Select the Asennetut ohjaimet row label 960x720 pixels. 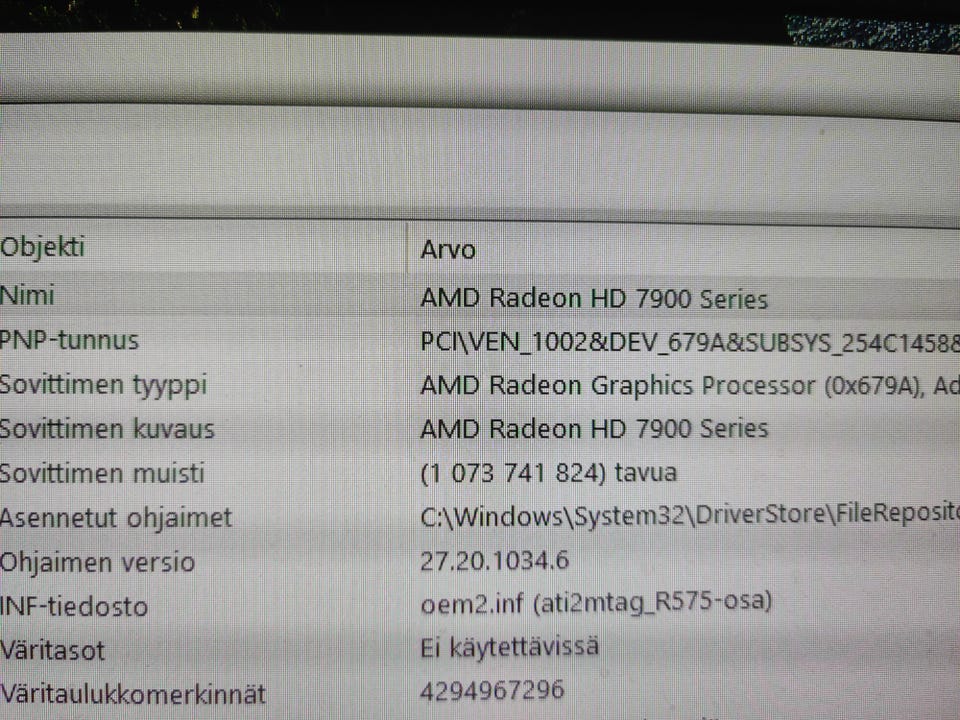[116, 518]
